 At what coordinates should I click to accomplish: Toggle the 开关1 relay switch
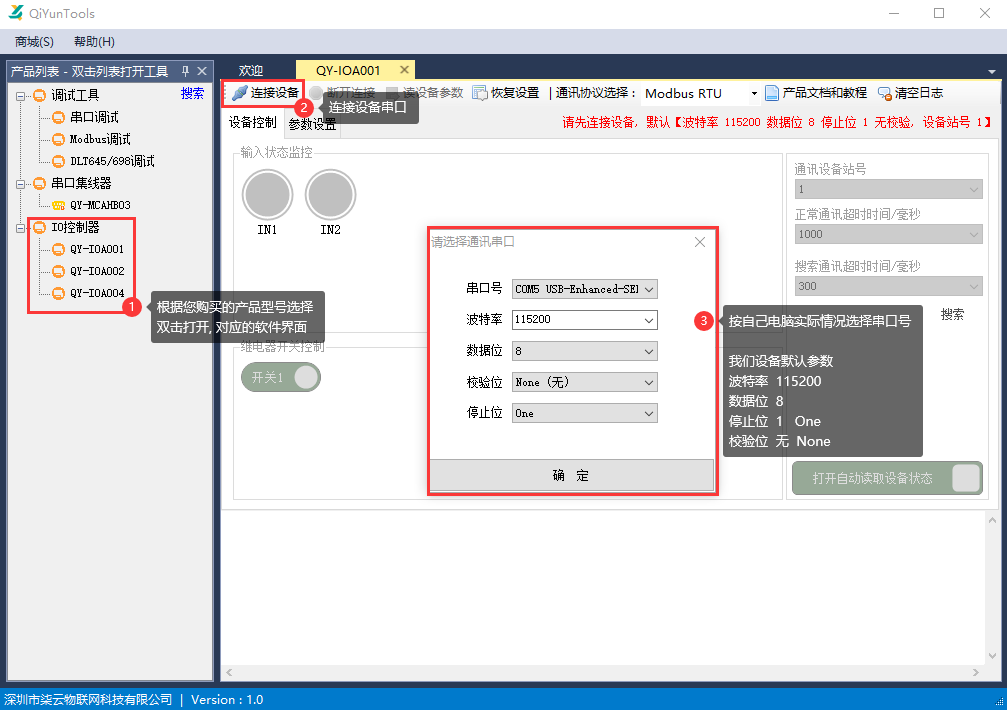(x=281, y=378)
